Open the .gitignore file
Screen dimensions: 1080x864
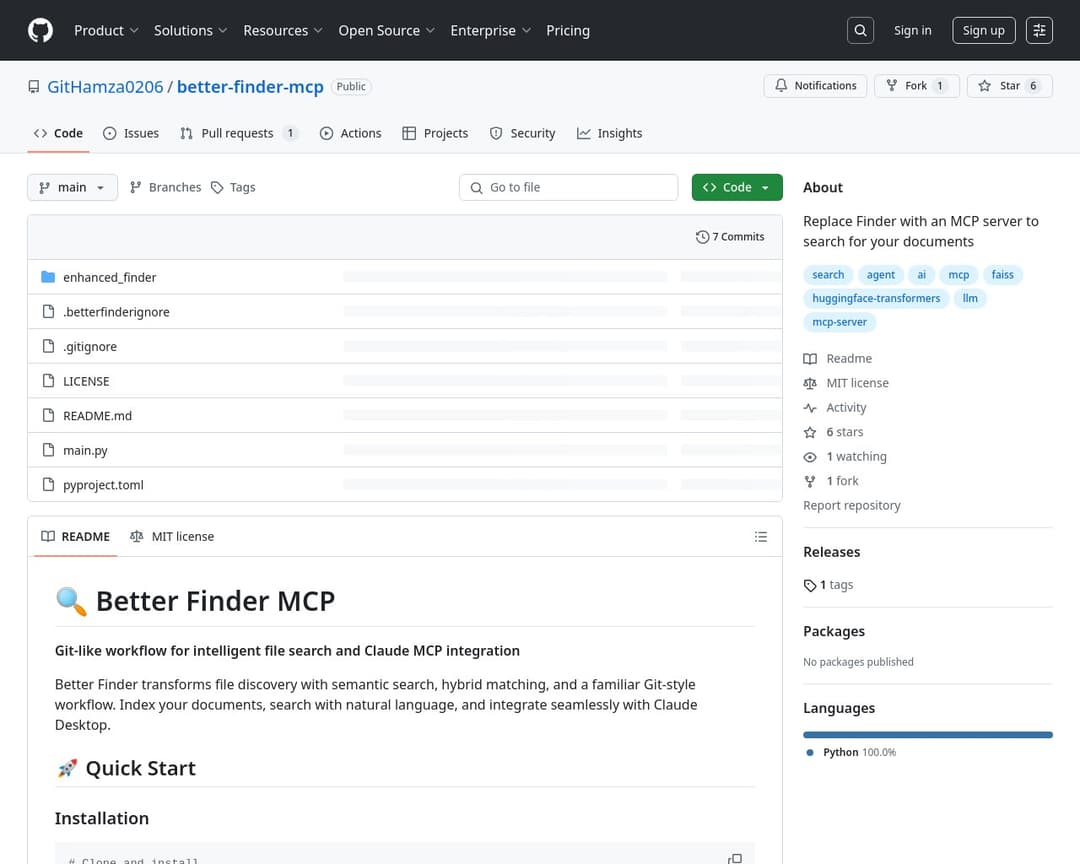[x=90, y=347]
